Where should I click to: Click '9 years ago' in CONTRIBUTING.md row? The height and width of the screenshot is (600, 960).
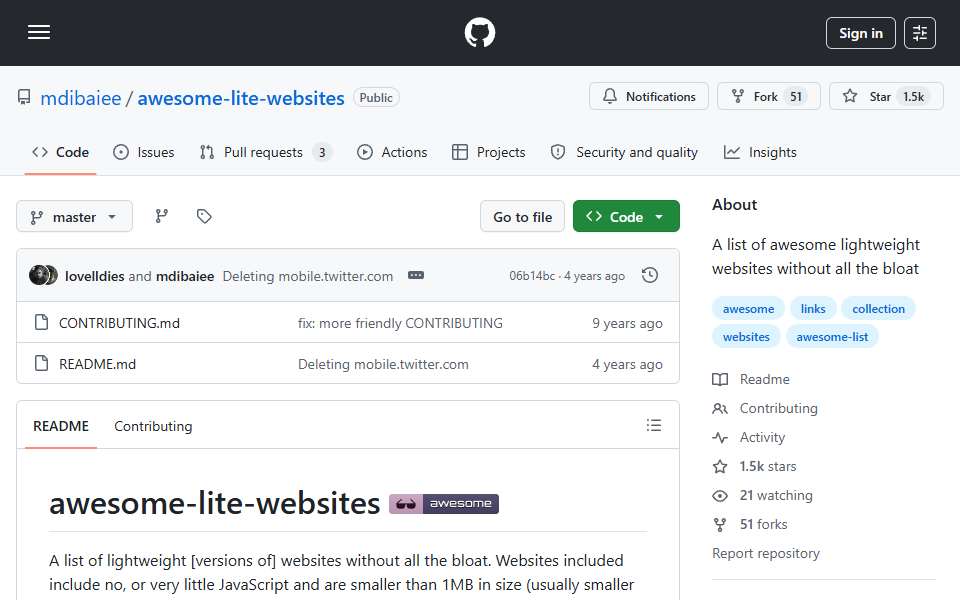point(627,323)
